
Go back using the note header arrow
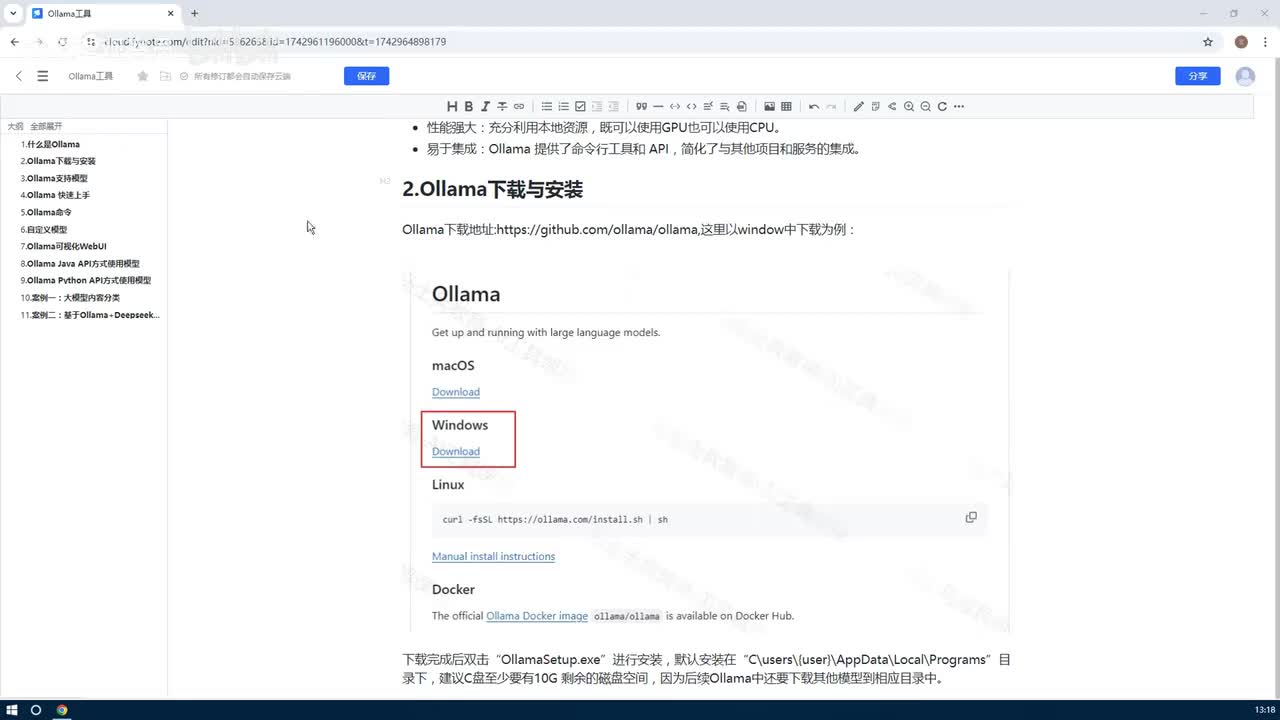[x=19, y=76]
